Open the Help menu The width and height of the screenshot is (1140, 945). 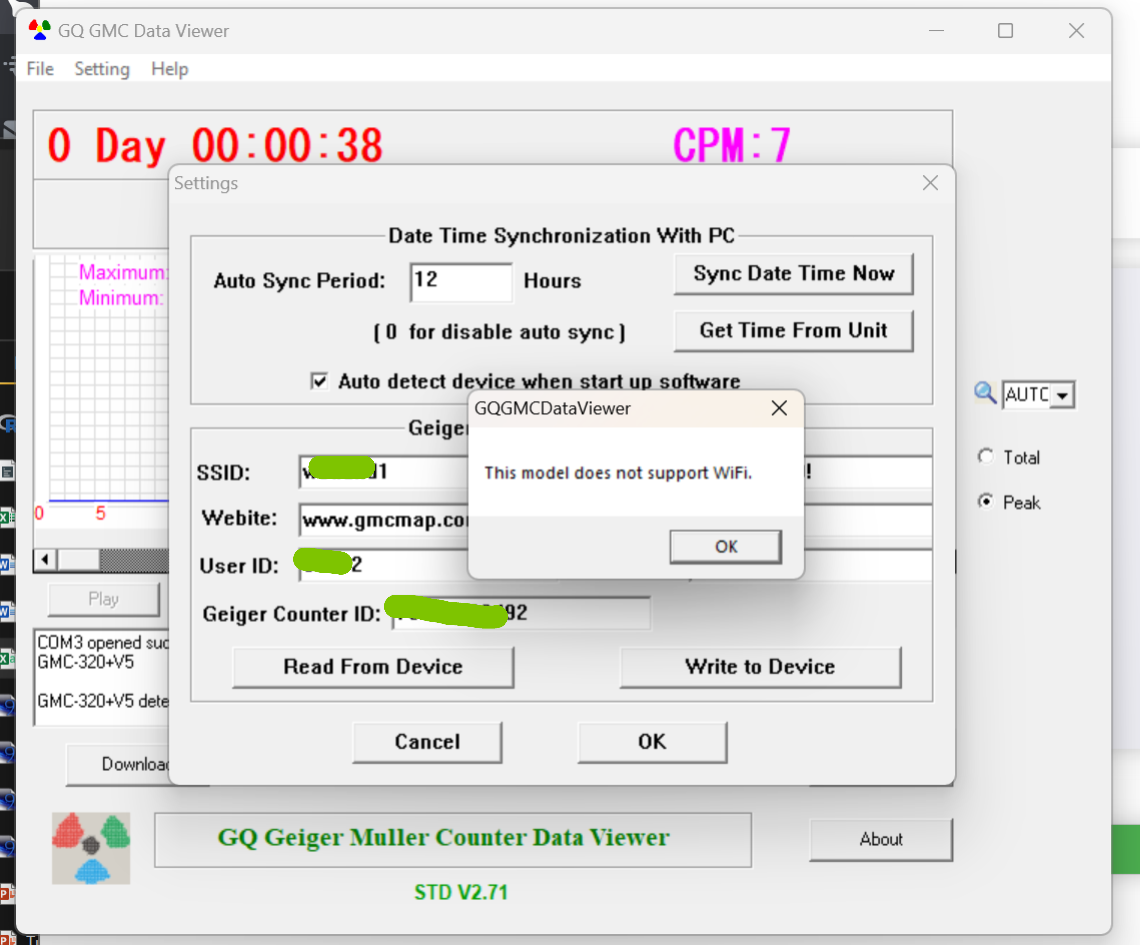coord(169,69)
